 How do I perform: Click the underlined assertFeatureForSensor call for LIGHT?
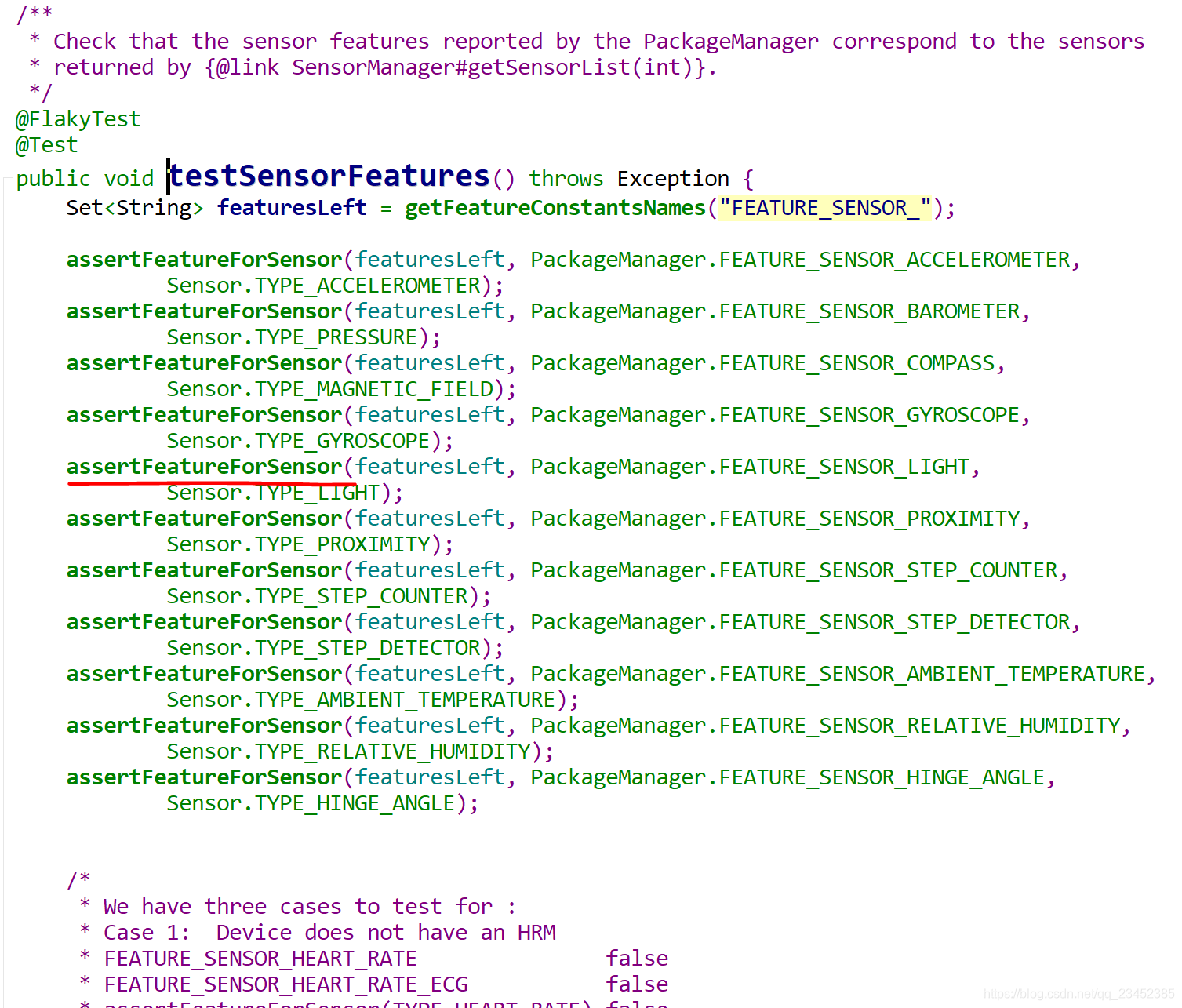(x=205, y=467)
